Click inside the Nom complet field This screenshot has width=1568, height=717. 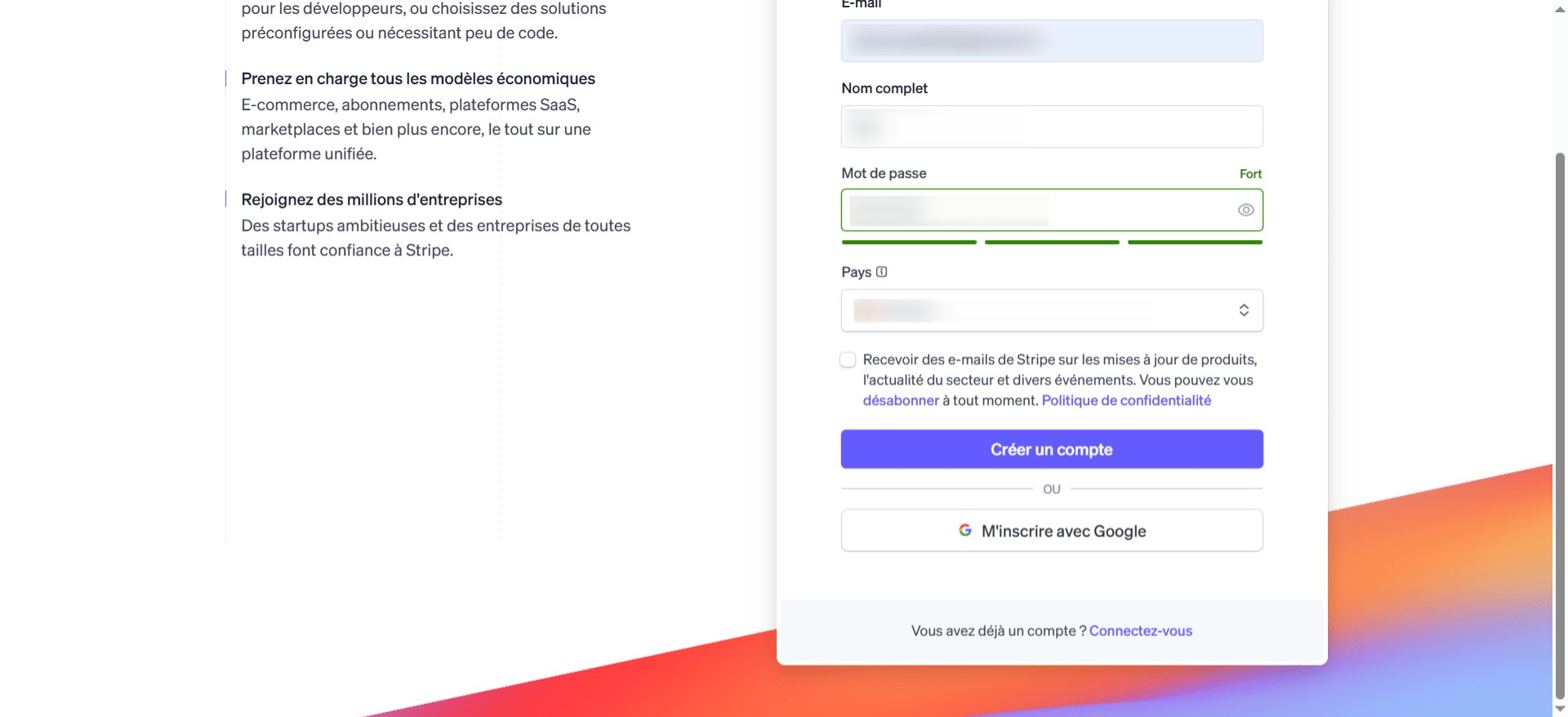1052,127
